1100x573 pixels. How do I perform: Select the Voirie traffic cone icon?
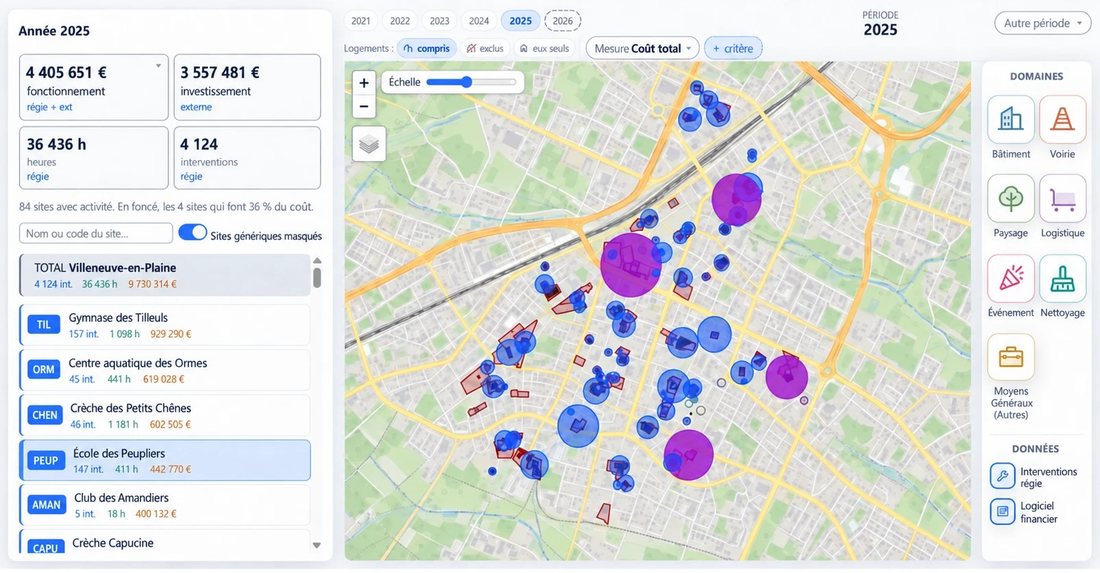1062,119
